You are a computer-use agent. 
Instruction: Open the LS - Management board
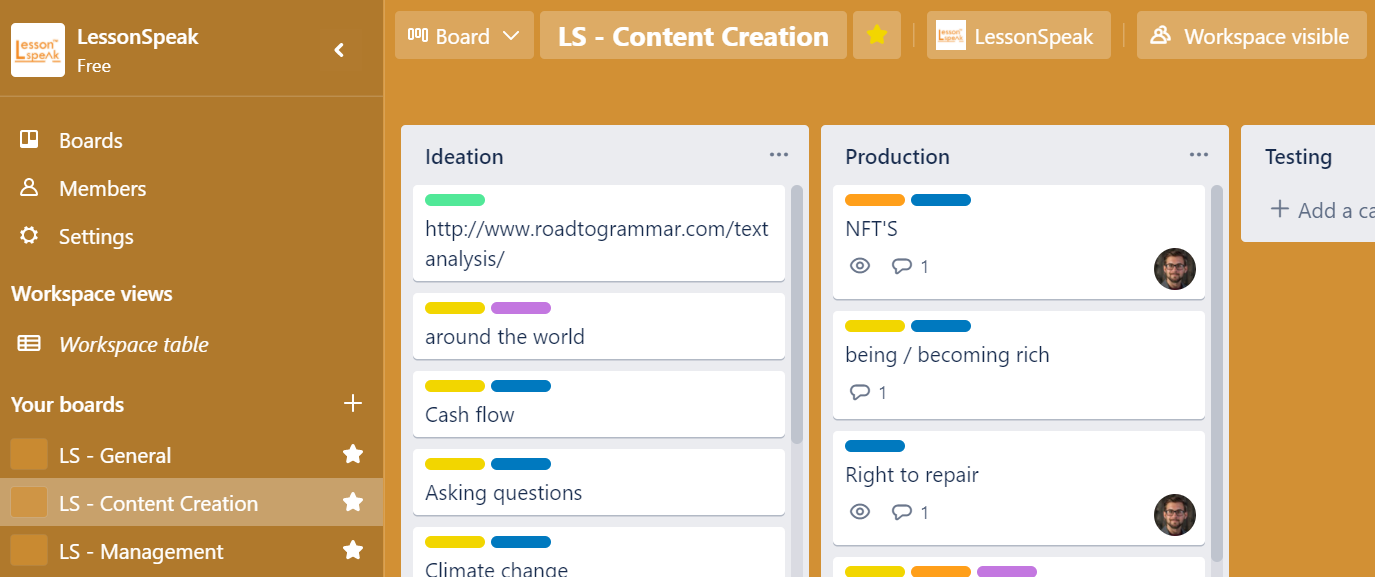tap(141, 551)
